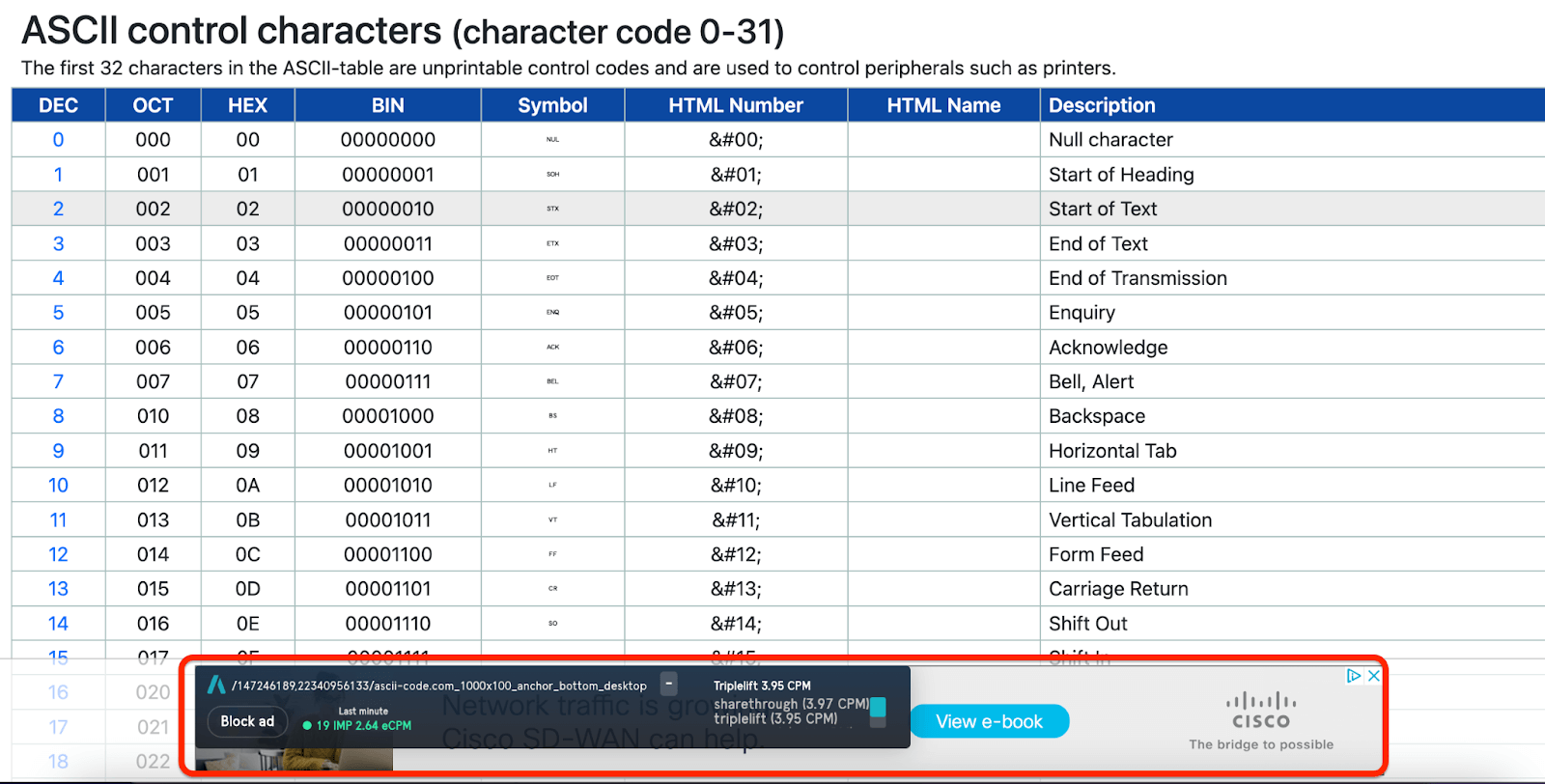1545x784 pixels.
Task: Click the Cisco logo in the ad
Action: click(1261, 712)
